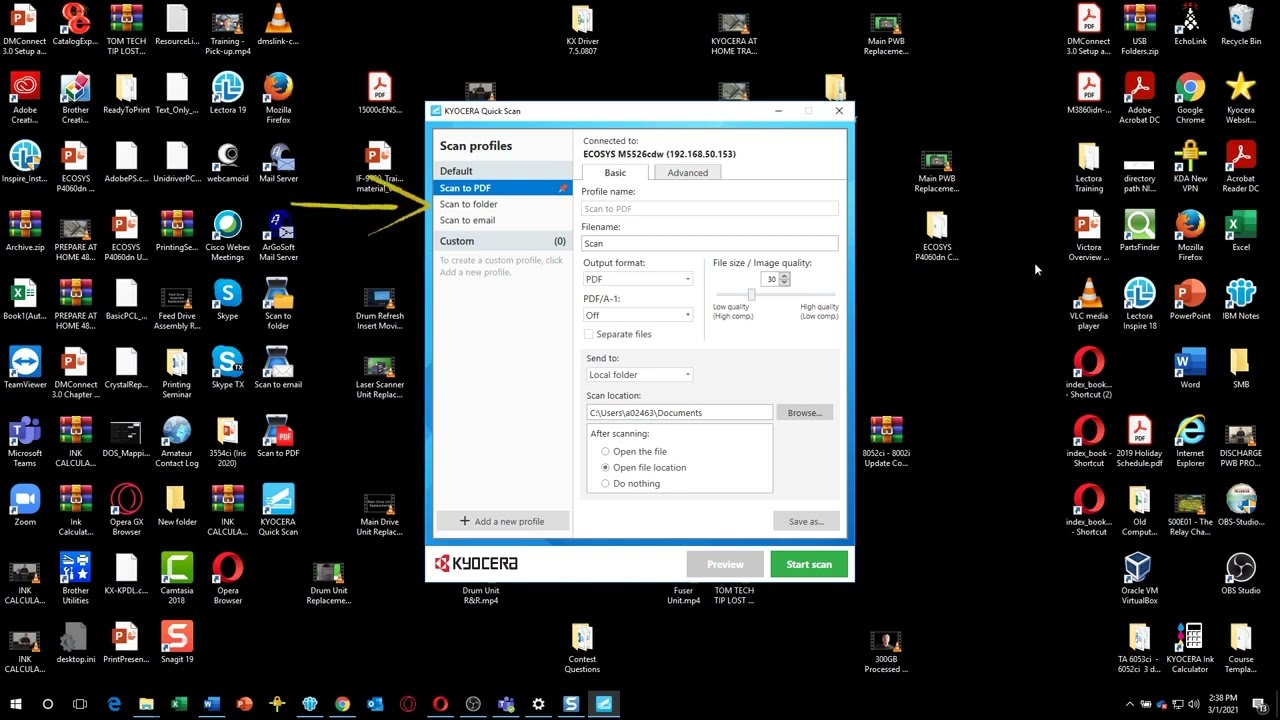1280x720 pixels.
Task: Adjust the image quality slider handle
Action: pyautogui.click(x=751, y=294)
